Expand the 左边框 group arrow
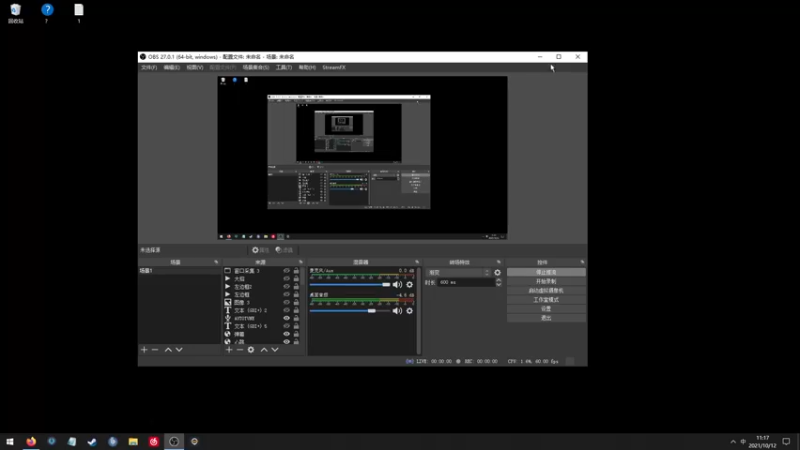 tap(228, 294)
